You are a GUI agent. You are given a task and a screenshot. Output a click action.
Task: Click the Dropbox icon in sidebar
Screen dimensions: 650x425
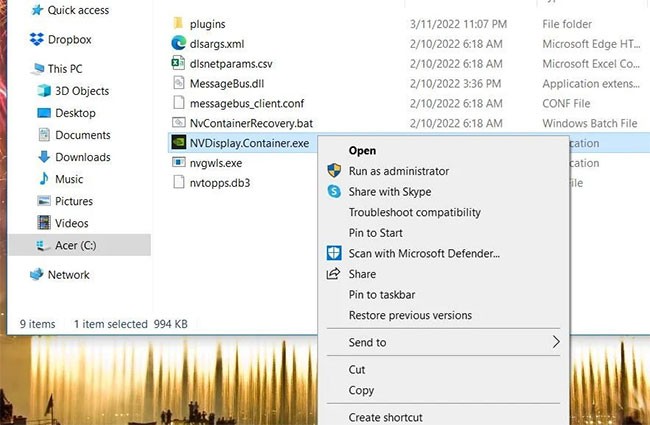point(37,39)
